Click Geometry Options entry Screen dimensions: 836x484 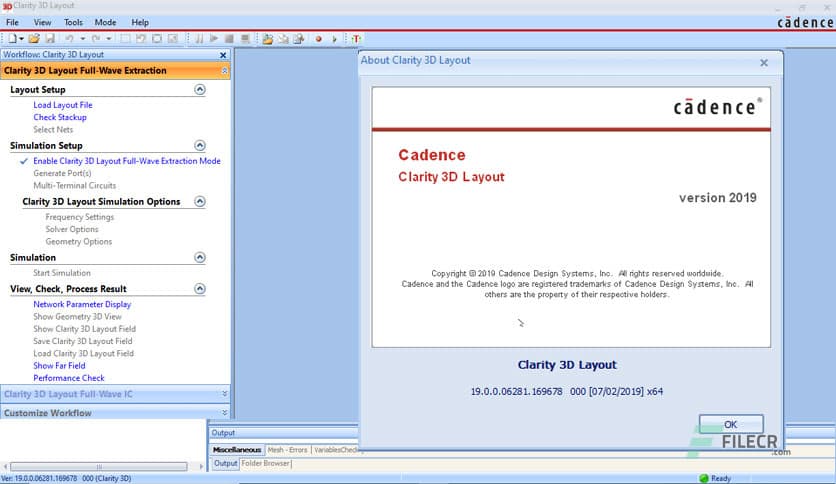pyautogui.click(x=79, y=241)
